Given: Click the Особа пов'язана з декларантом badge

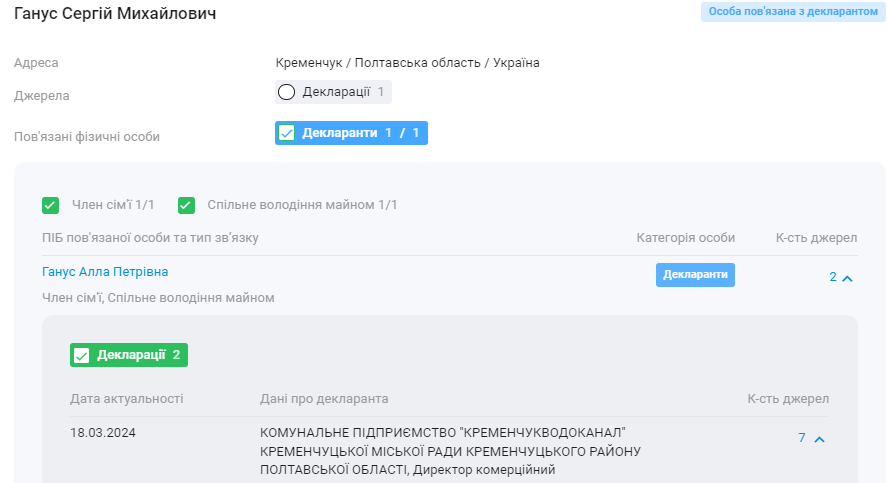Looking at the screenshot, I should click(793, 12).
